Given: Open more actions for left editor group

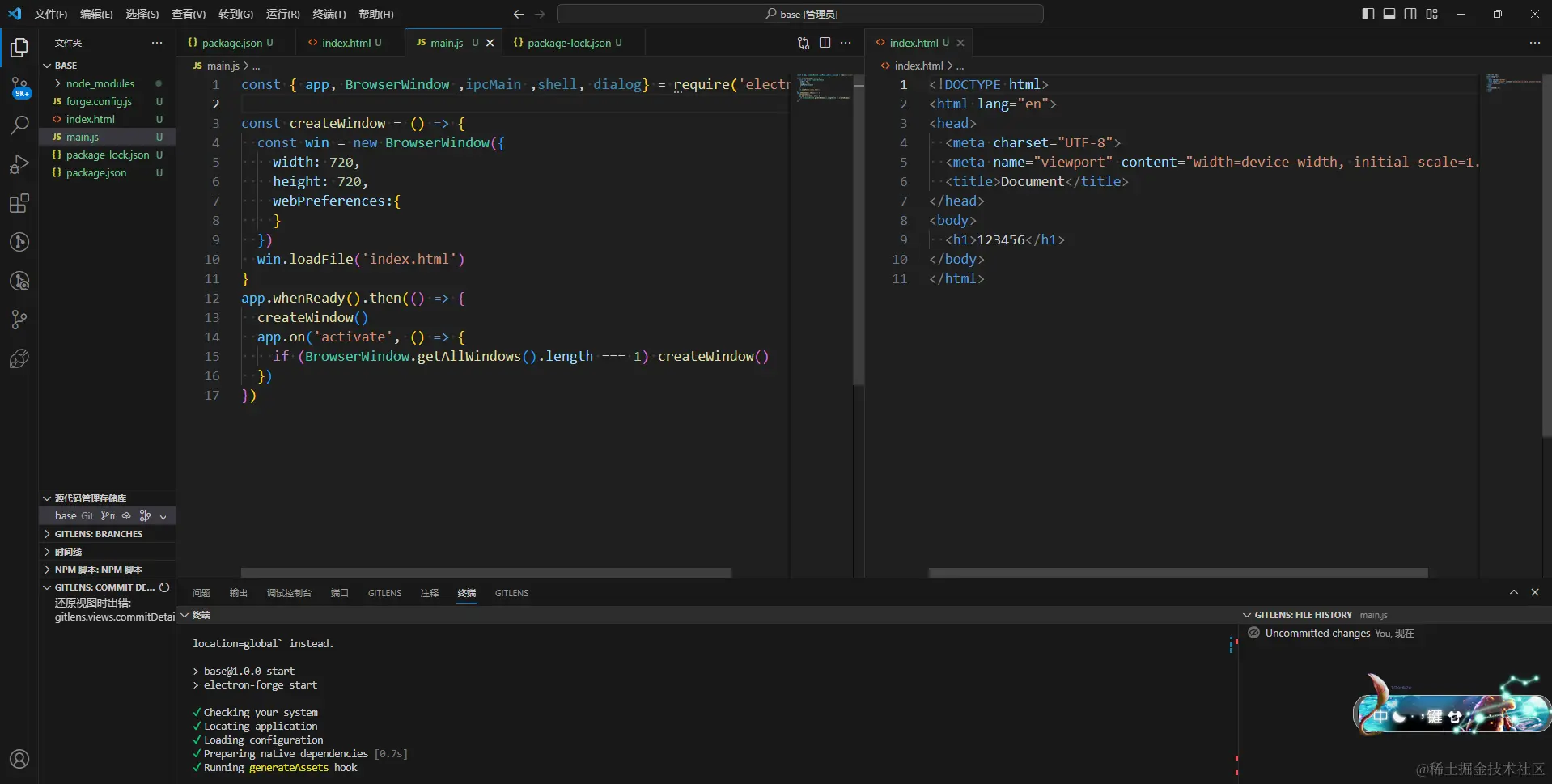Looking at the screenshot, I should [x=846, y=43].
